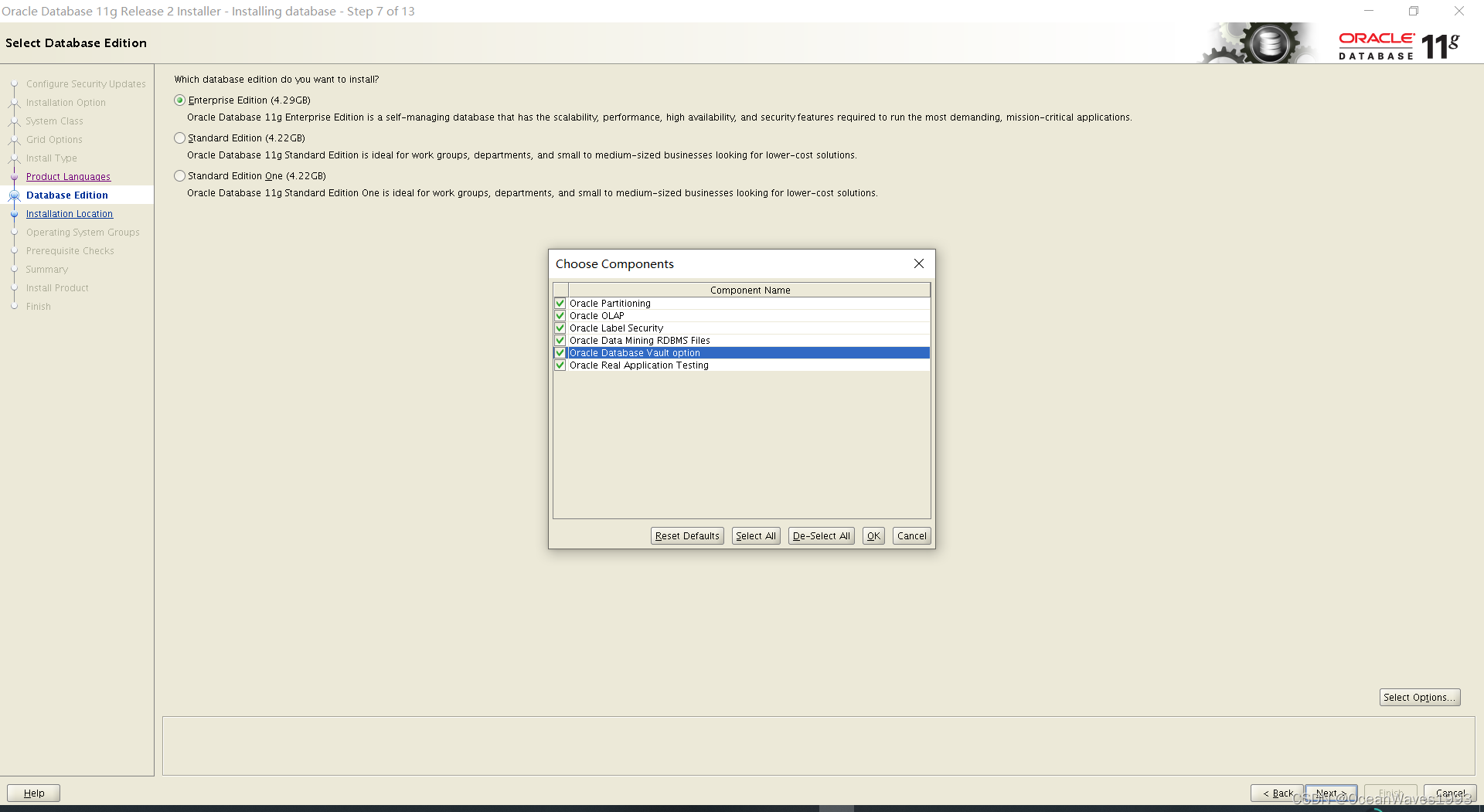Click Configure Security Updates step label
Screen dimensions: 1484x812
pyautogui.click(x=86, y=84)
